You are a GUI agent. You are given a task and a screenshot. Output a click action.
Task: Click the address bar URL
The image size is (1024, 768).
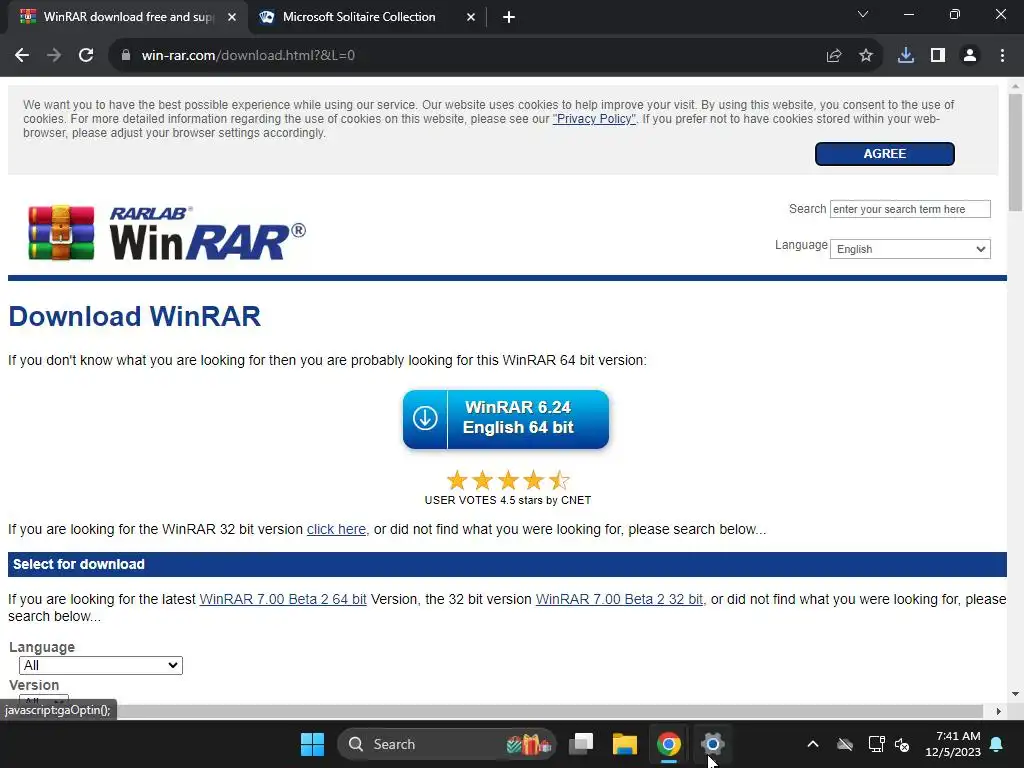tap(248, 56)
